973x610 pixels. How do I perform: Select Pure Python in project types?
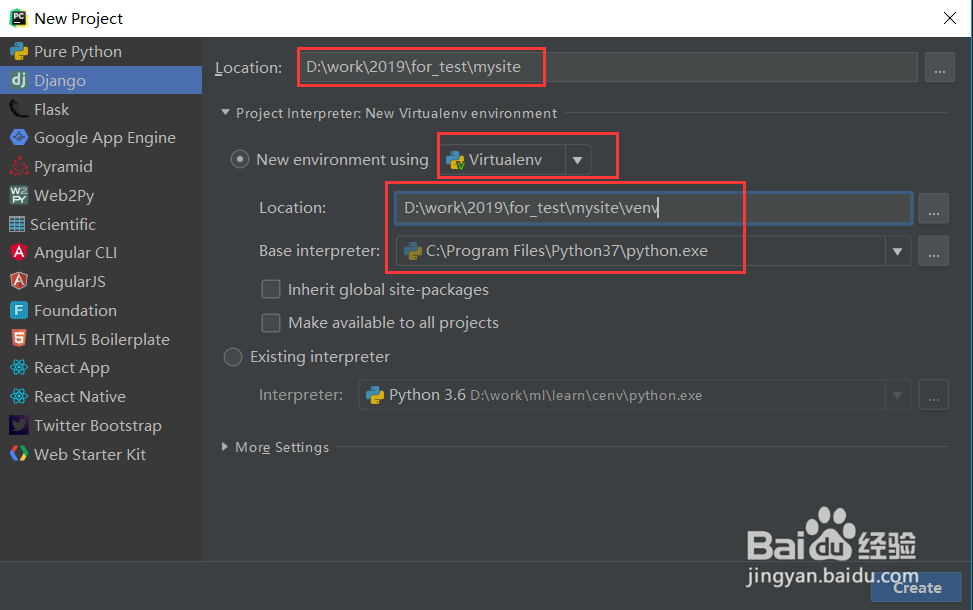point(77,52)
